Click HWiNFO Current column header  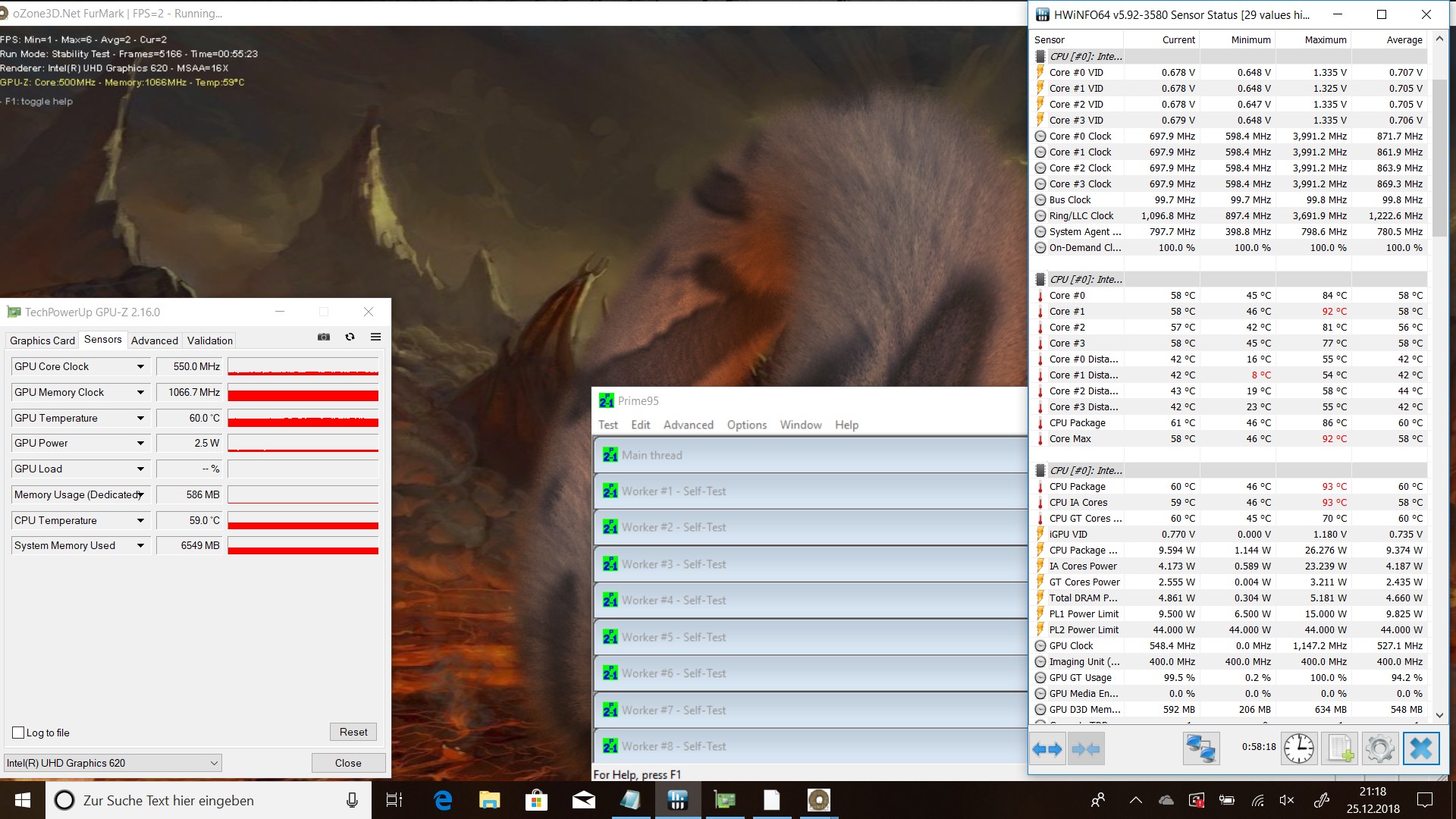pos(1162,39)
